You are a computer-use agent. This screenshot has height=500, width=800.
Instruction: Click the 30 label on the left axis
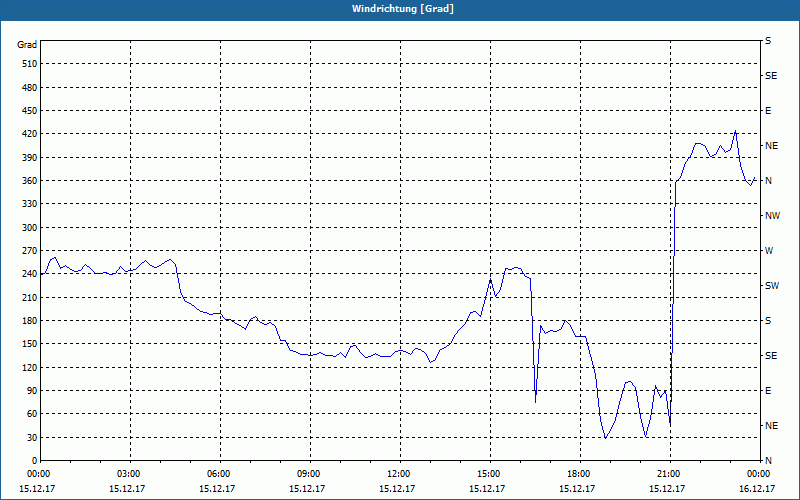[x=32, y=437]
